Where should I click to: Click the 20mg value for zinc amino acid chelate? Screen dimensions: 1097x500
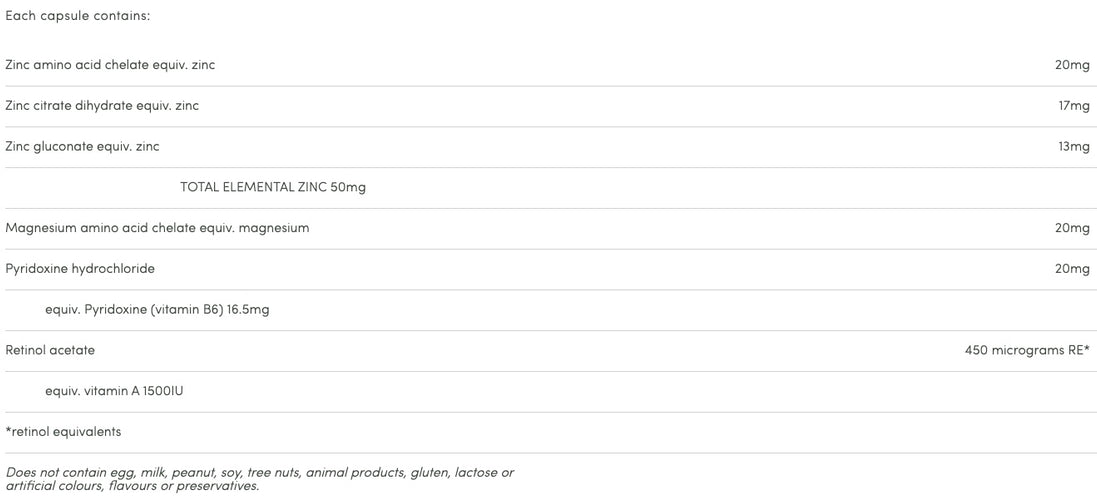pos(1072,65)
